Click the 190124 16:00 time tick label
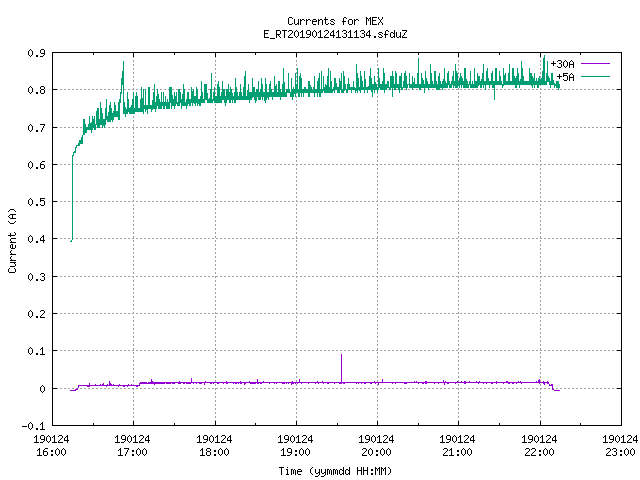 click(x=51, y=446)
